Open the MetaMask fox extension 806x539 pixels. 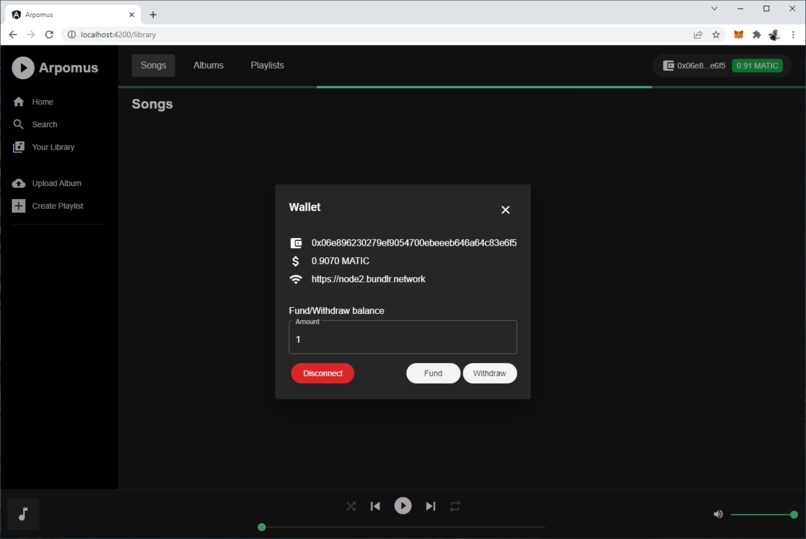(739, 34)
